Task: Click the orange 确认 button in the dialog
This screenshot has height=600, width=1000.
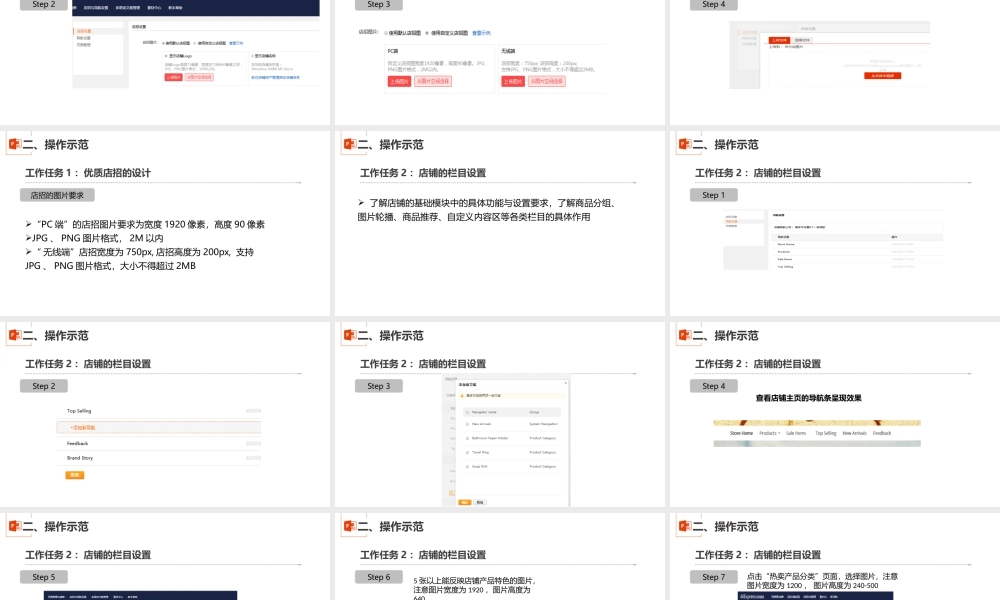Action: pyautogui.click(x=465, y=502)
